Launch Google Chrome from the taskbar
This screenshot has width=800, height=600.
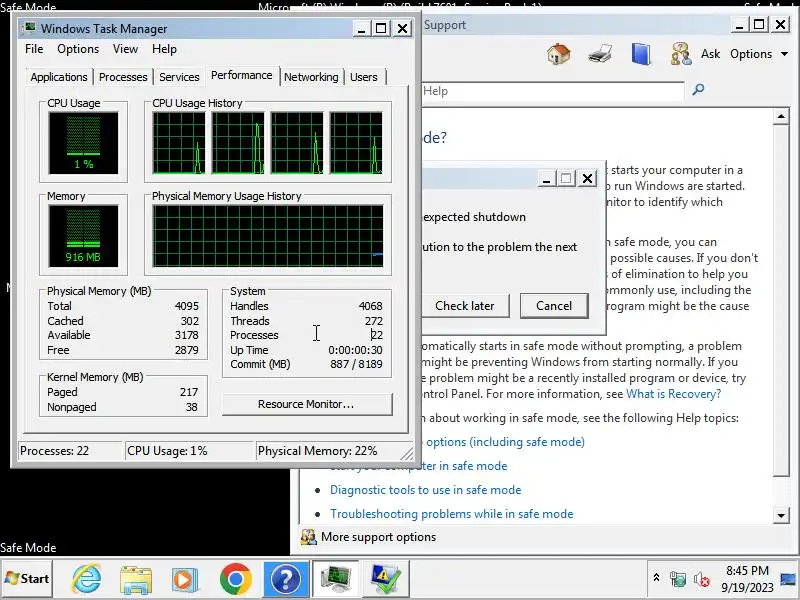[x=235, y=579]
